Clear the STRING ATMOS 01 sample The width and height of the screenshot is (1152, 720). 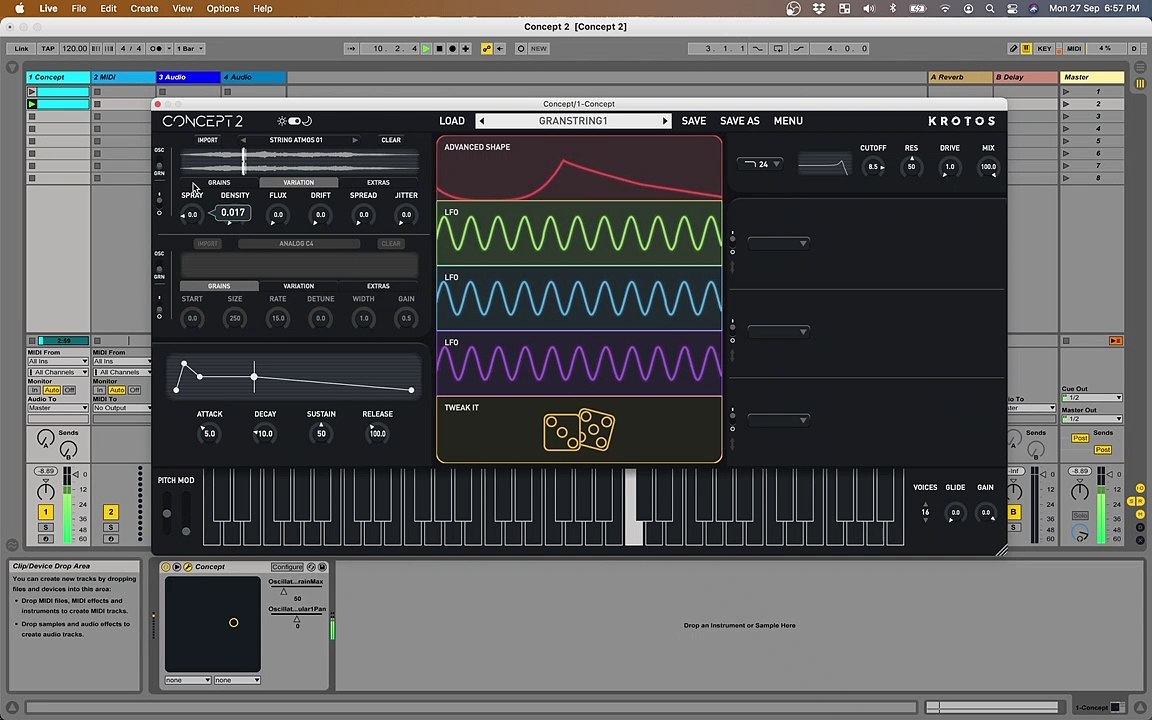(391, 140)
